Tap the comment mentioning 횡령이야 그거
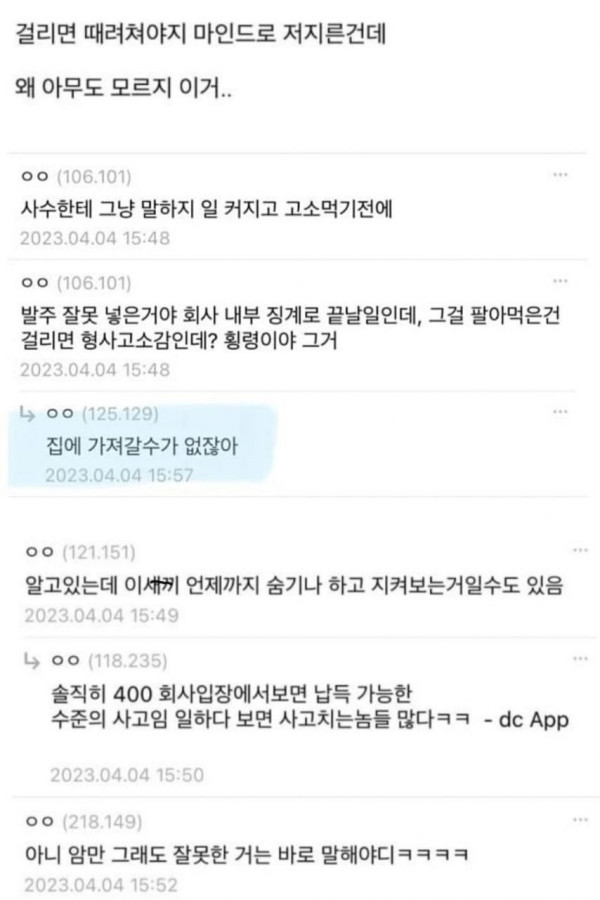 click(290, 328)
